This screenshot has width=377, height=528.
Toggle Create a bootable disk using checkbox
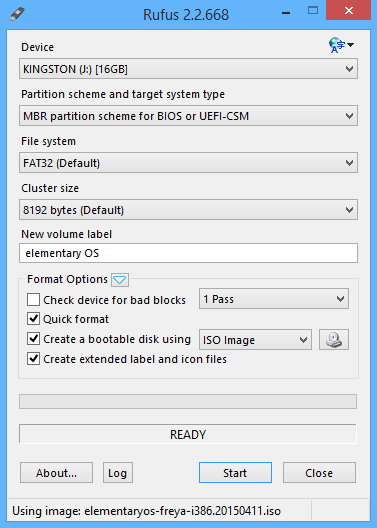click(x=33, y=339)
